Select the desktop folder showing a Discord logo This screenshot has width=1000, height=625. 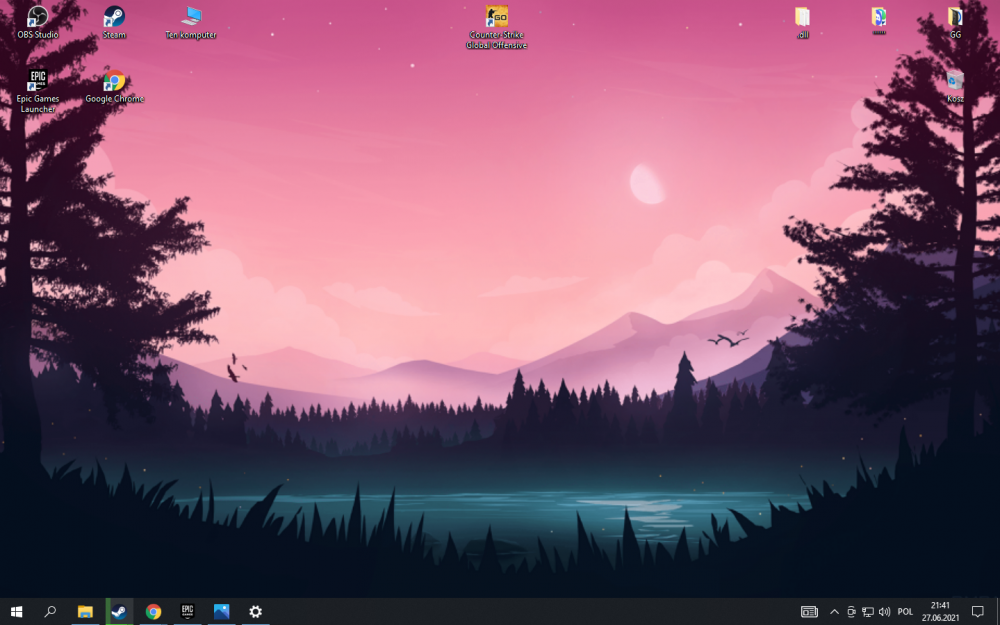[x=879, y=20]
